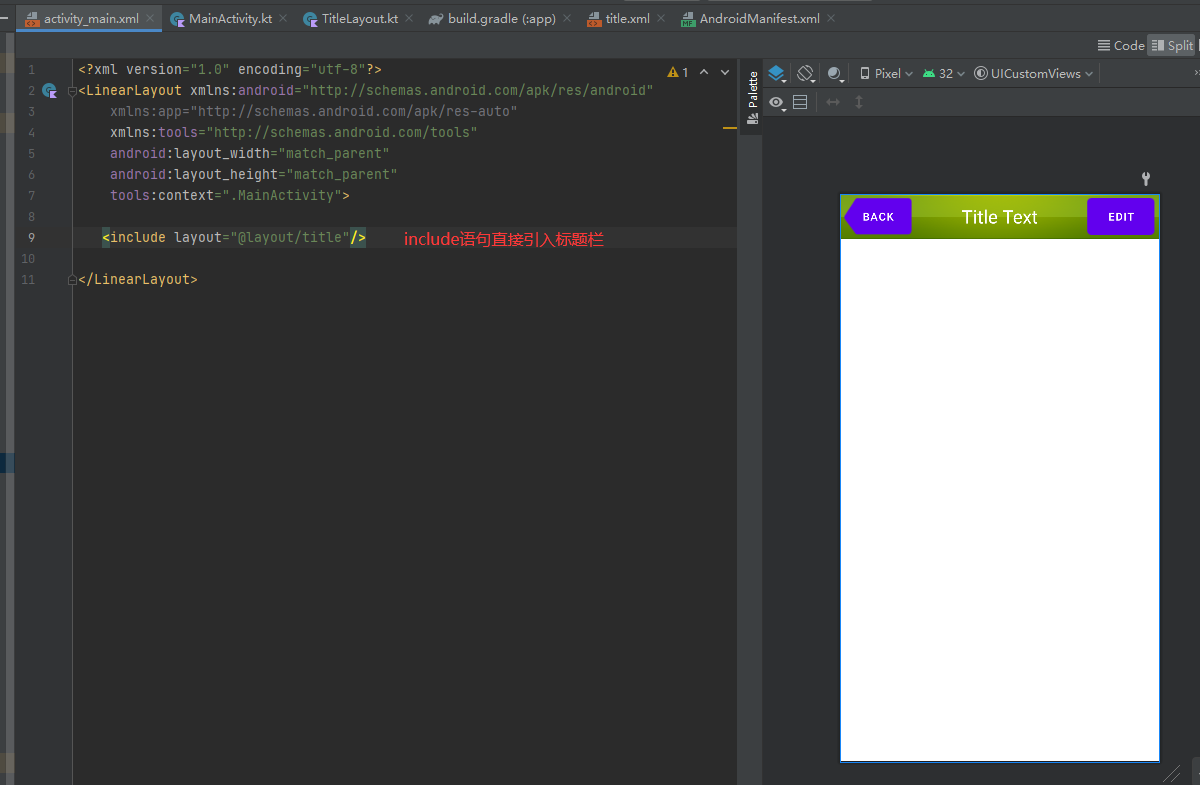Toggle autoconnect list icon beside eye
The width and height of the screenshot is (1200, 785).
(x=800, y=102)
